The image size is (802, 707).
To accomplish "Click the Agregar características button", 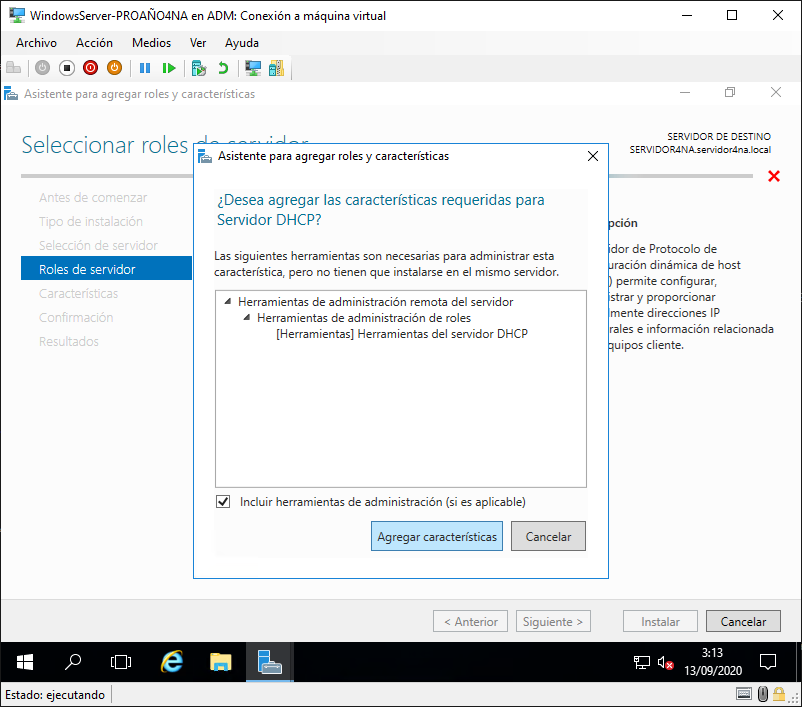I will [x=437, y=536].
